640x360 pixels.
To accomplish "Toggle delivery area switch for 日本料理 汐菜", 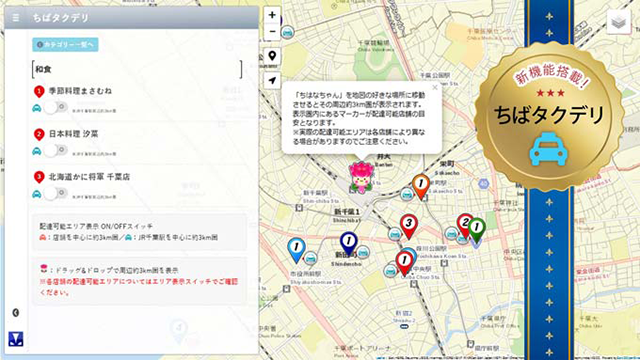I will coord(56,151).
